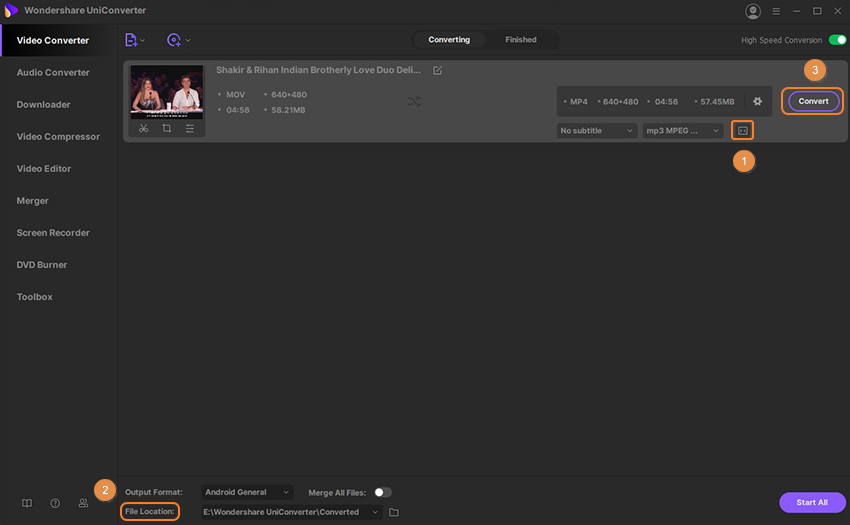Open the Merger section

click(33, 200)
